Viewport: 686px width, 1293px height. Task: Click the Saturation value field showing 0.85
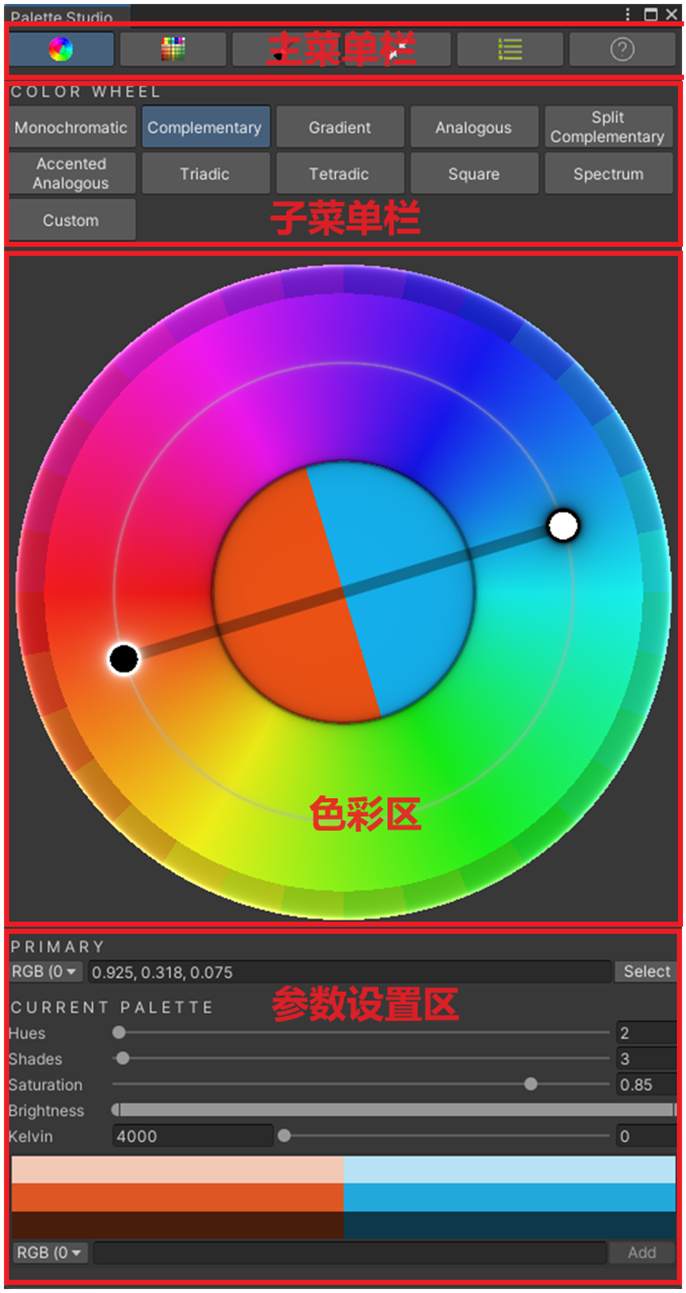(646, 1085)
